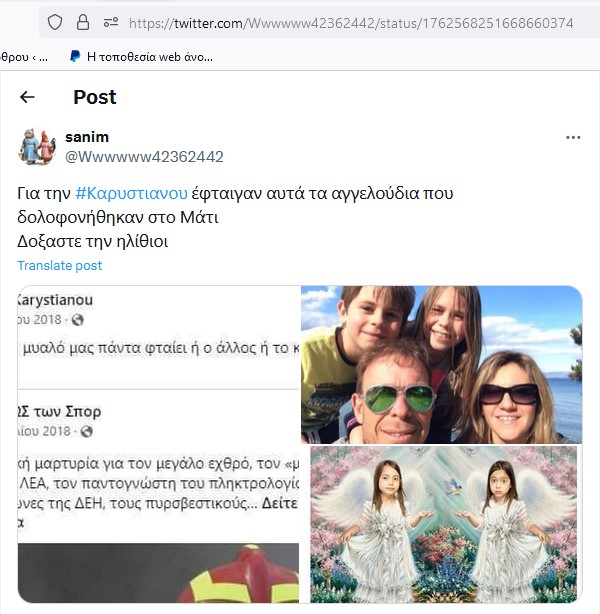Image resolution: width=600 pixels, height=614 pixels.
Task: Open the PayPal bookmark icon
Action: tap(75, 56)
